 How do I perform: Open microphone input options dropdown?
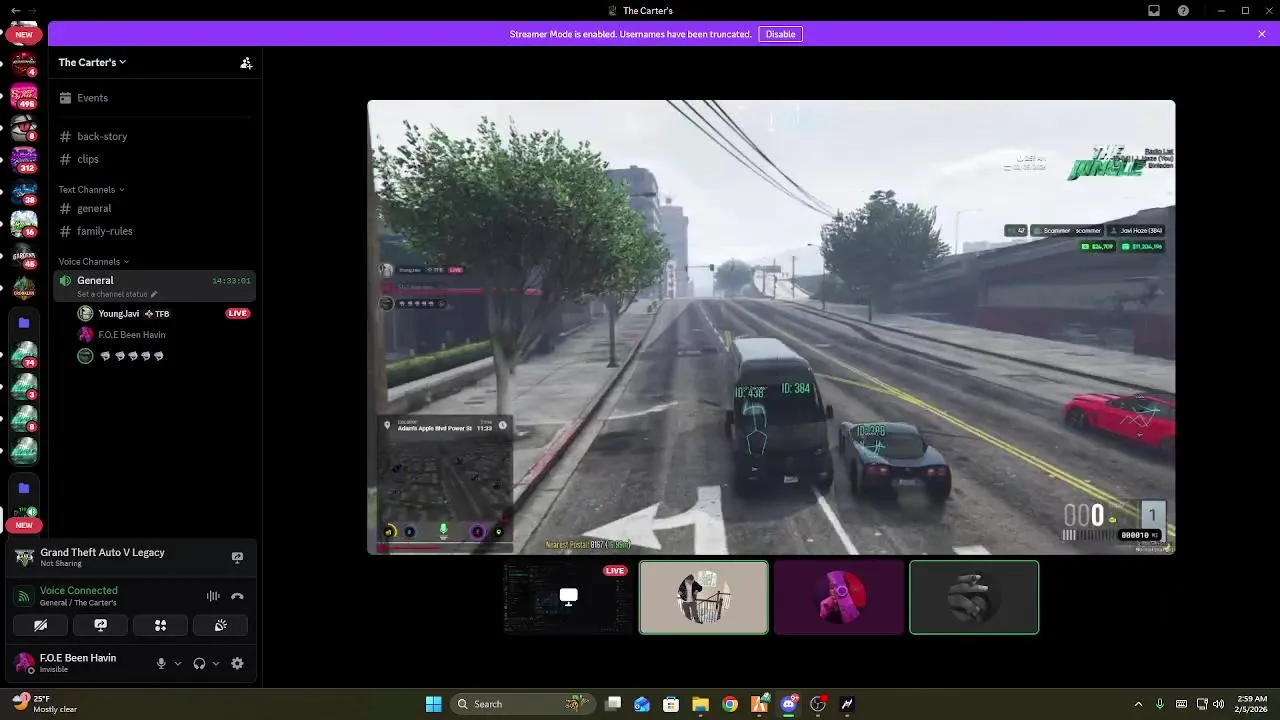178,663
